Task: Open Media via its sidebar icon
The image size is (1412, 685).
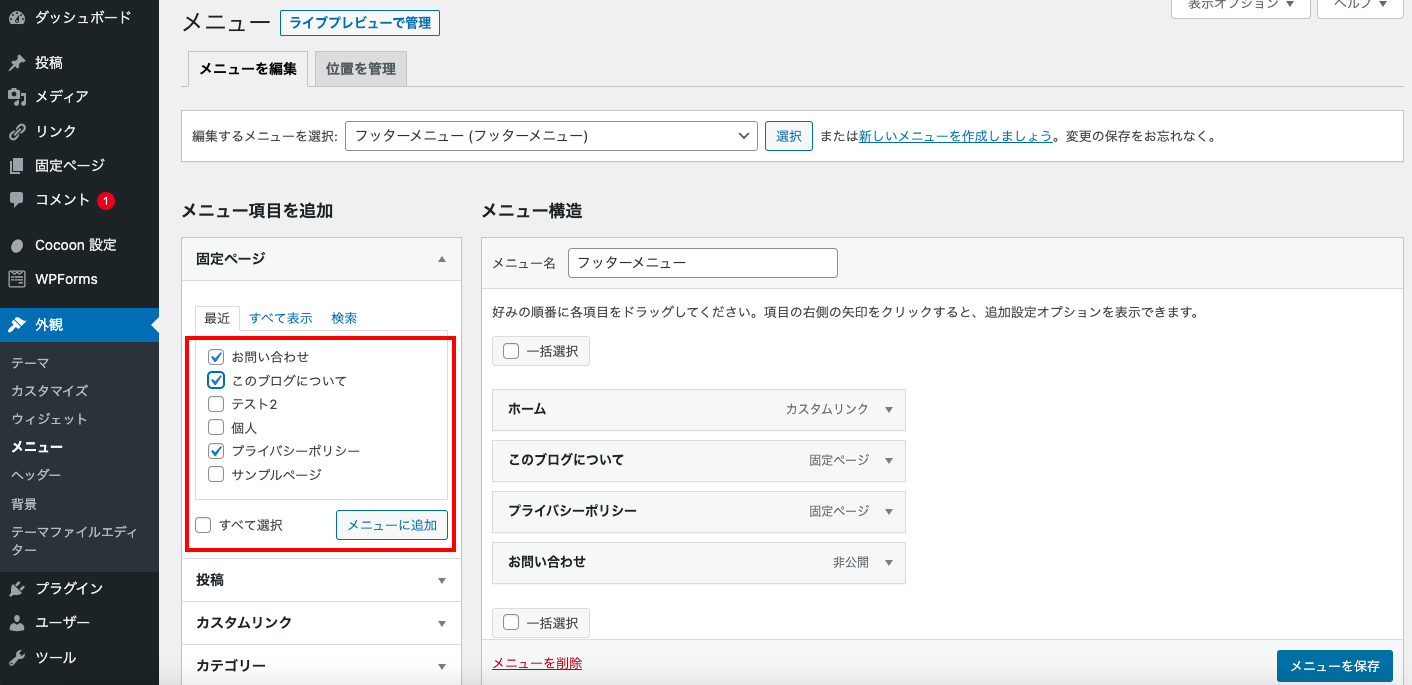Action: click(x=17, y=97)
